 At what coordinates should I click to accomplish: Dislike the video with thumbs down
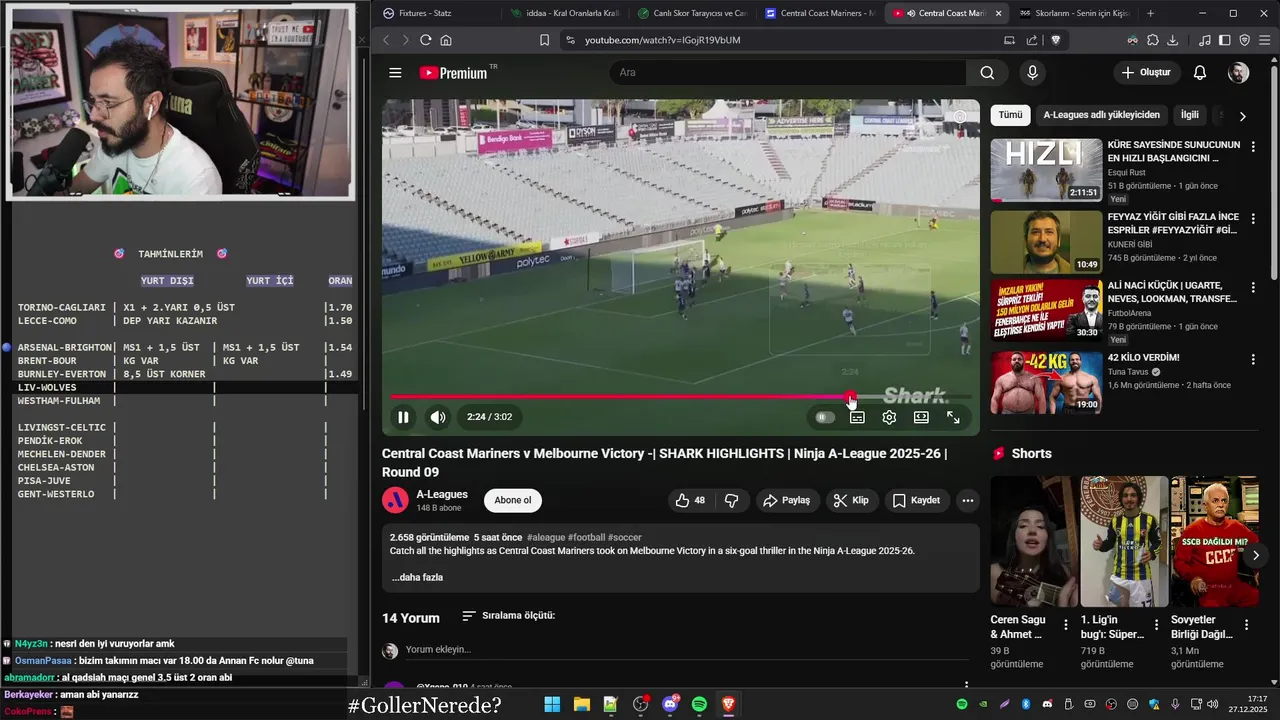click(731, 500)
